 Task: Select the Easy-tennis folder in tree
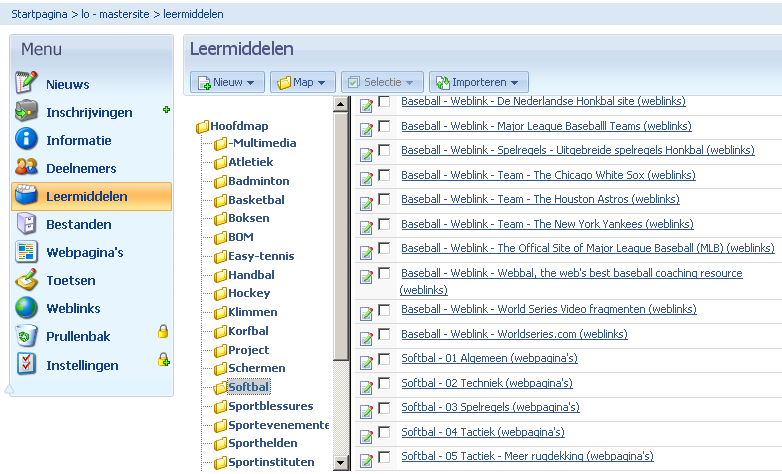(x=261, y=256)
